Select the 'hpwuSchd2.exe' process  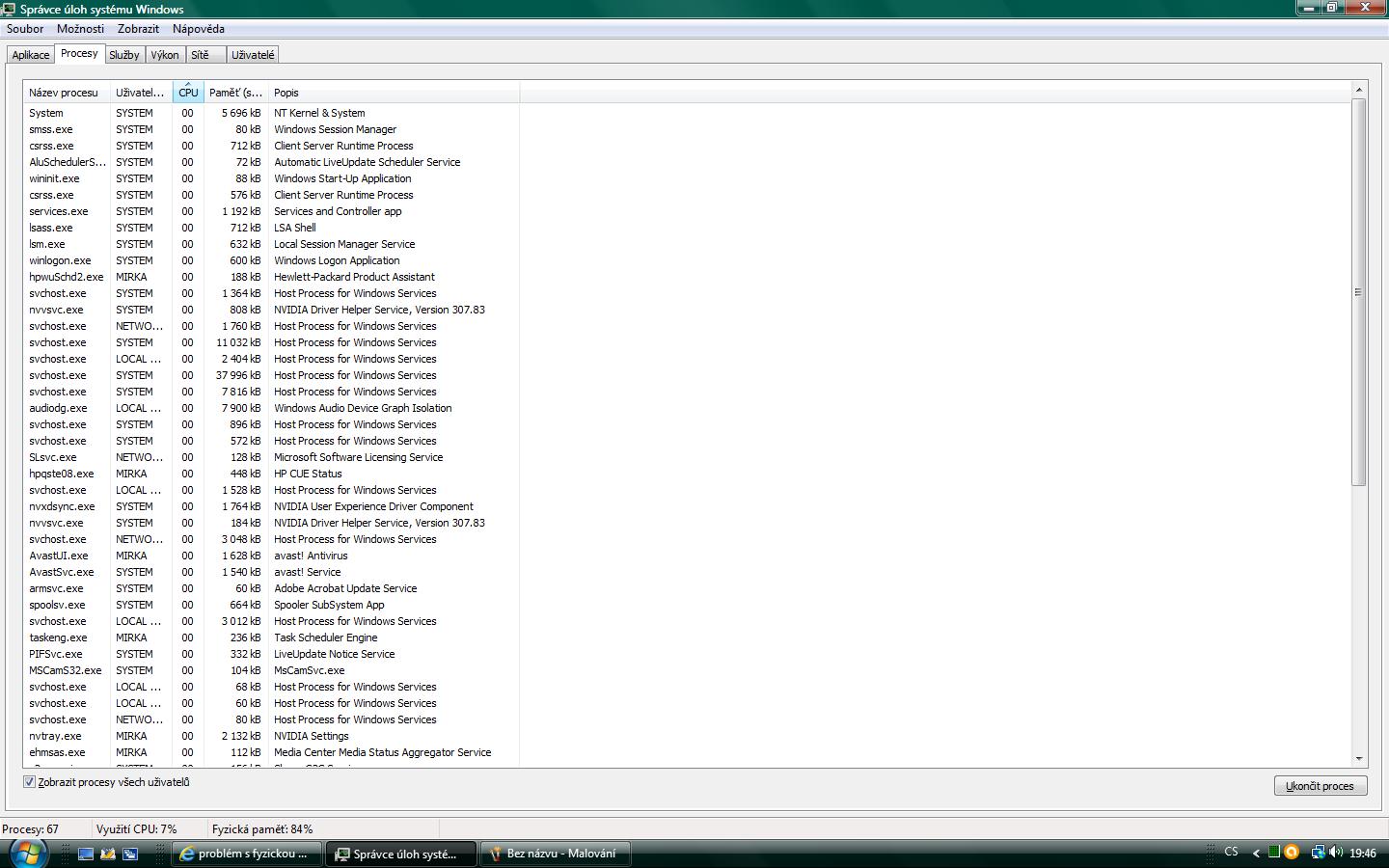coord(271,277)
